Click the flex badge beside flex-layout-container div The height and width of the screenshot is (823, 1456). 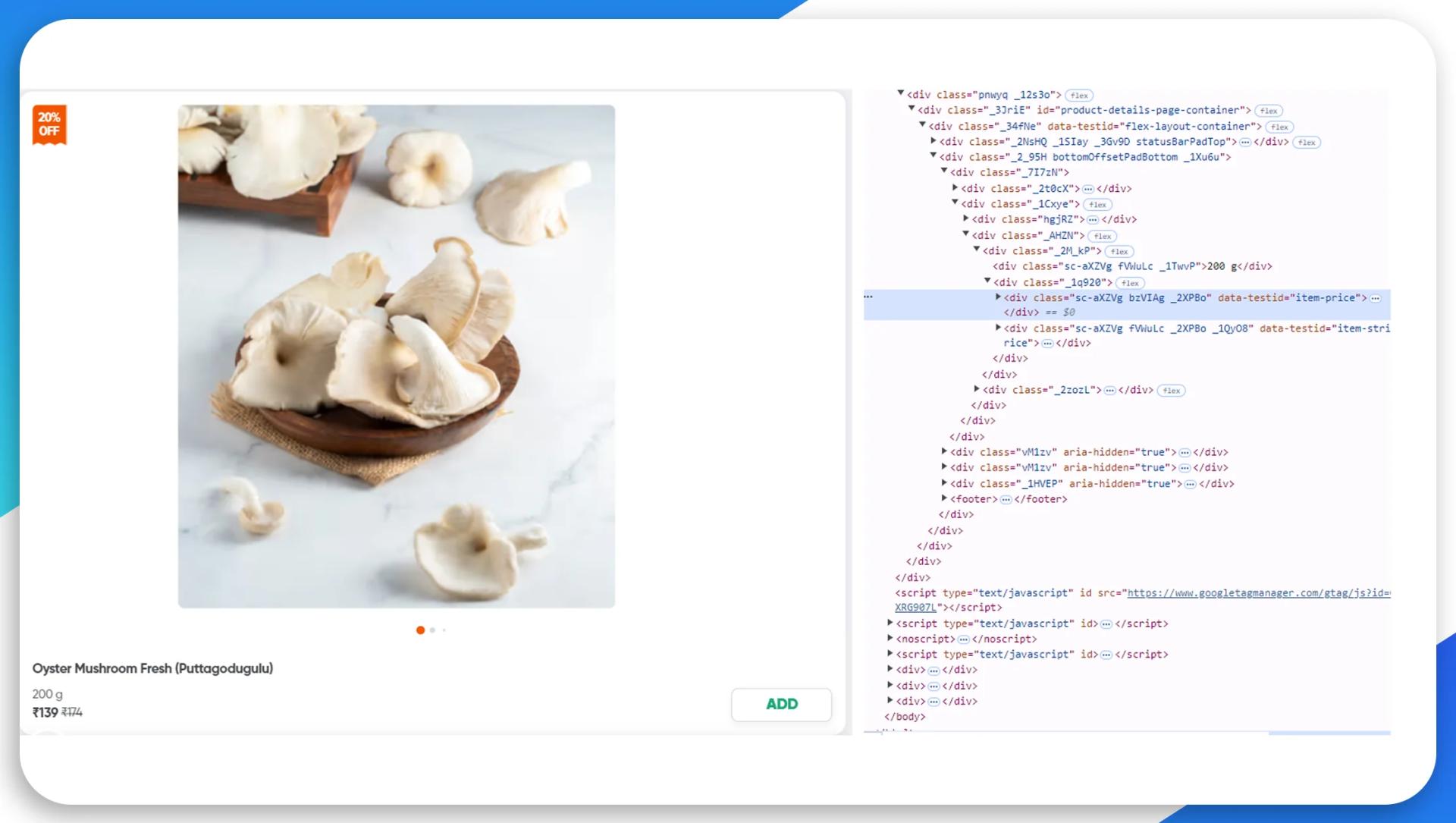(1279, 127)
